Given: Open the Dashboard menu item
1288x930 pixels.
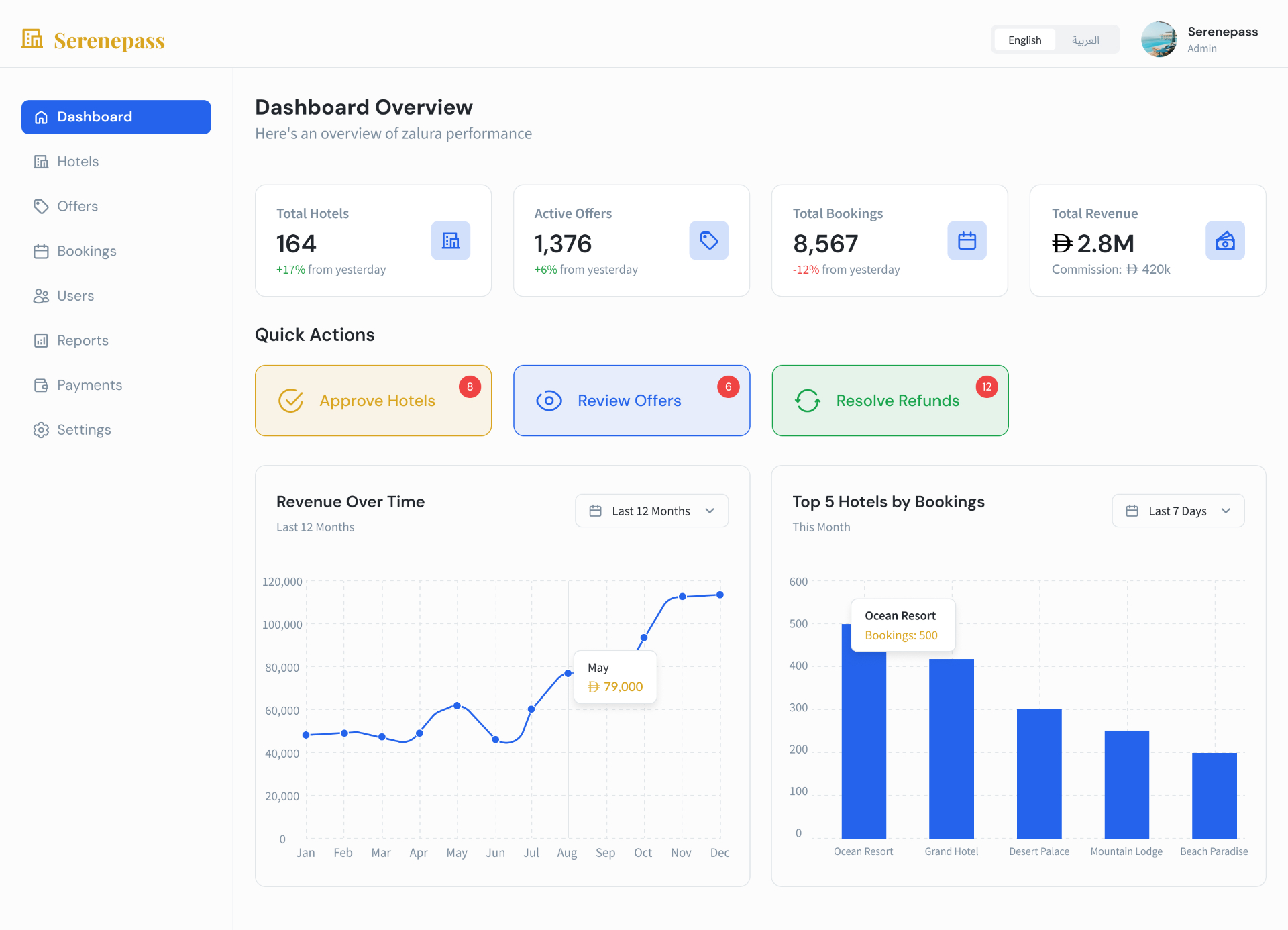Looking at the screenshot, I should tap(116, 117).
